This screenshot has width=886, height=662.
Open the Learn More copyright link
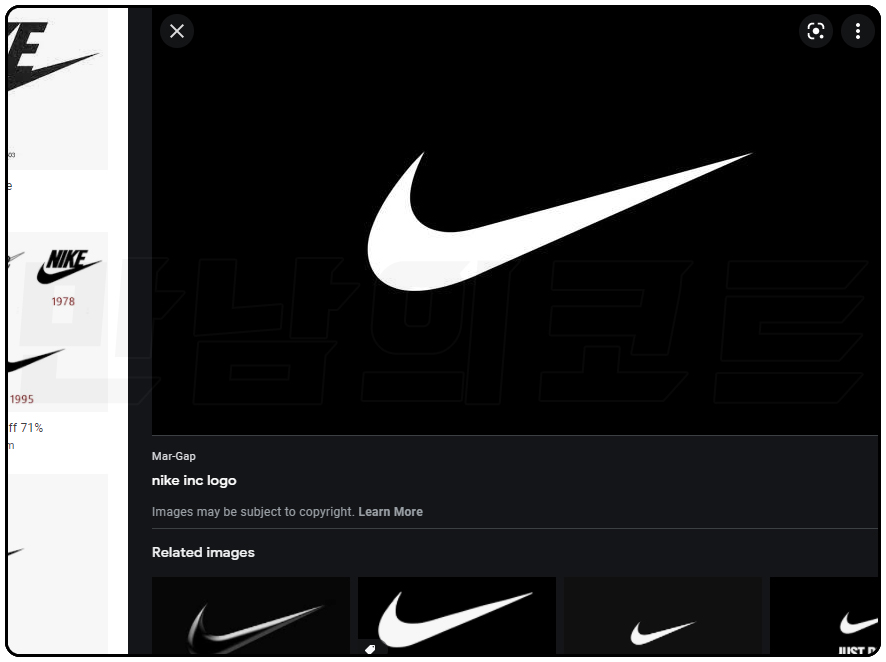390,512
